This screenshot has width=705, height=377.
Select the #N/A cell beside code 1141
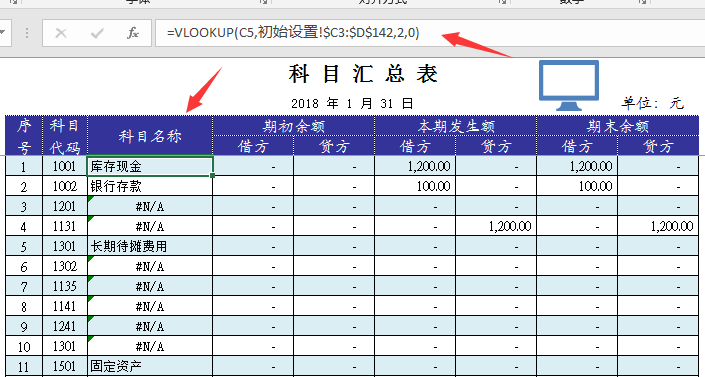(150, 306)
